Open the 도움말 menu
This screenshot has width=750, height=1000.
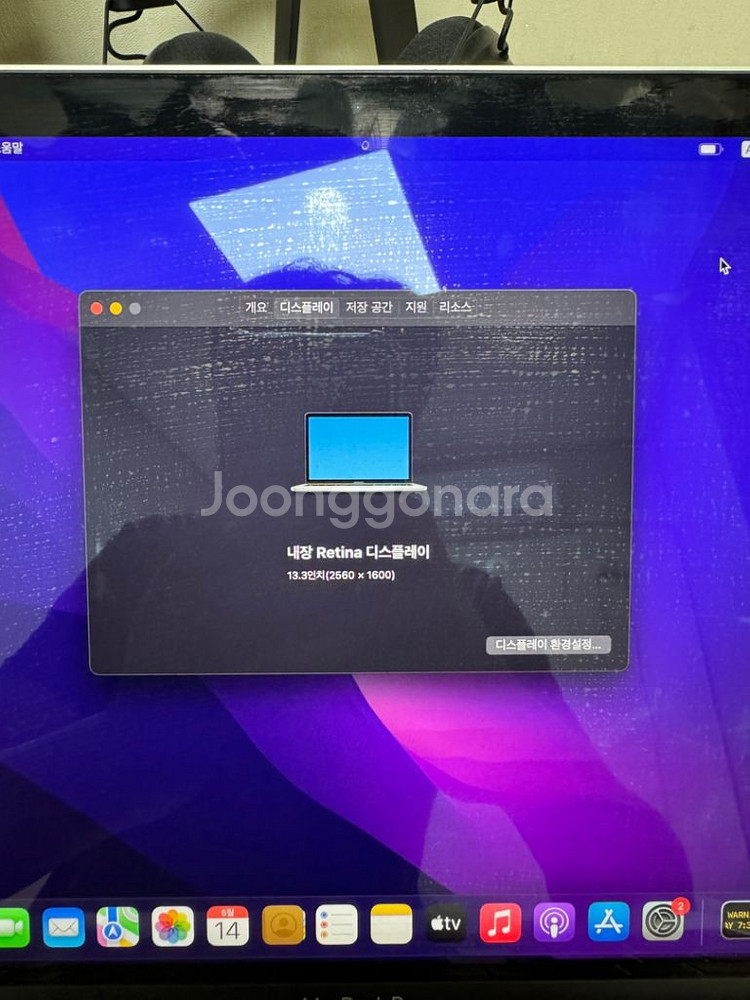click(x=11, y=148)
